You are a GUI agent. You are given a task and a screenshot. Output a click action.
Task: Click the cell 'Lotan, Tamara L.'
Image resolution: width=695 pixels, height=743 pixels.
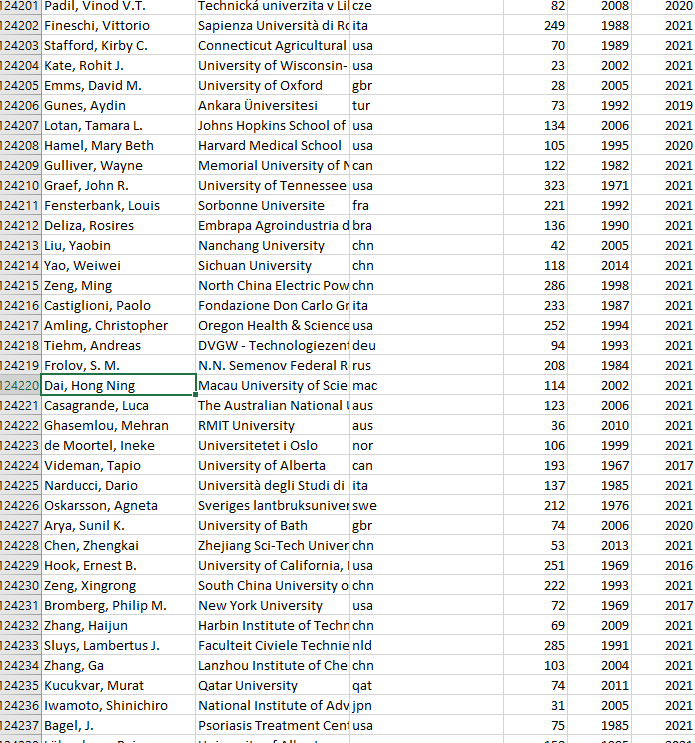pos(118,126)
